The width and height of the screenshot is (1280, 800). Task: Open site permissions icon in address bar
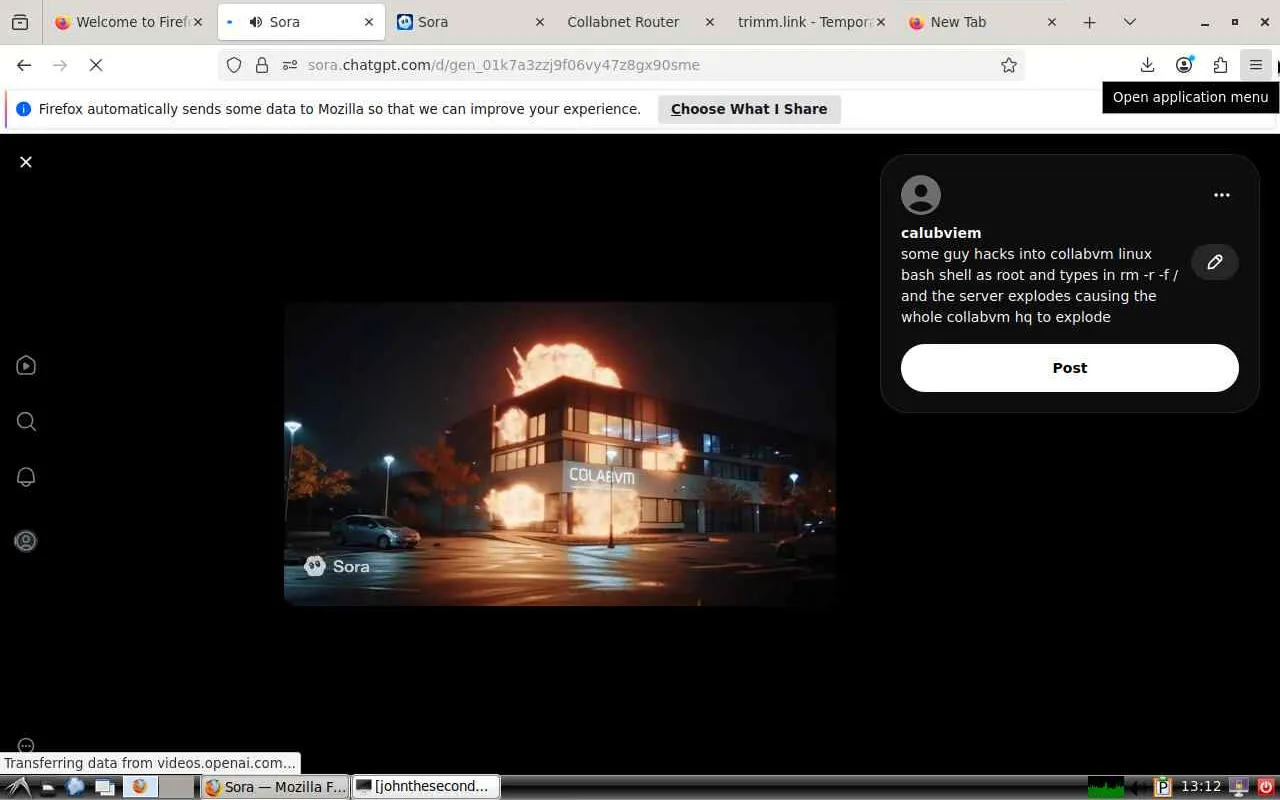click(x=290, y=65)
